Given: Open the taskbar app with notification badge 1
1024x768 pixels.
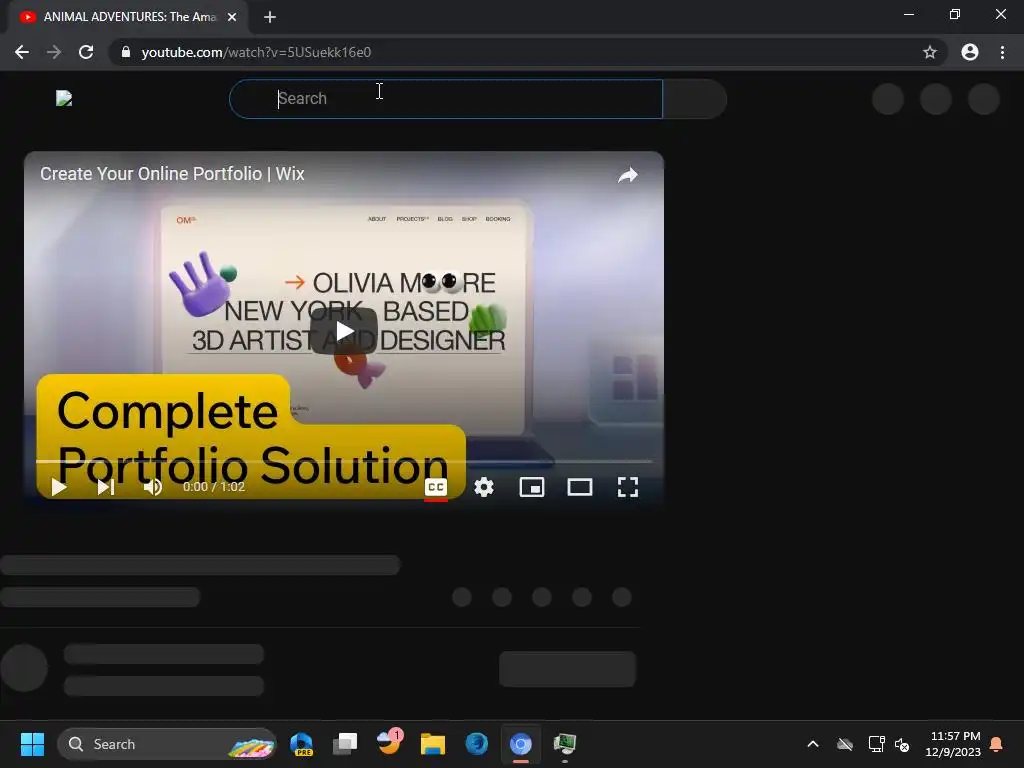Looking at the screenshot, I should coord(389,742).
